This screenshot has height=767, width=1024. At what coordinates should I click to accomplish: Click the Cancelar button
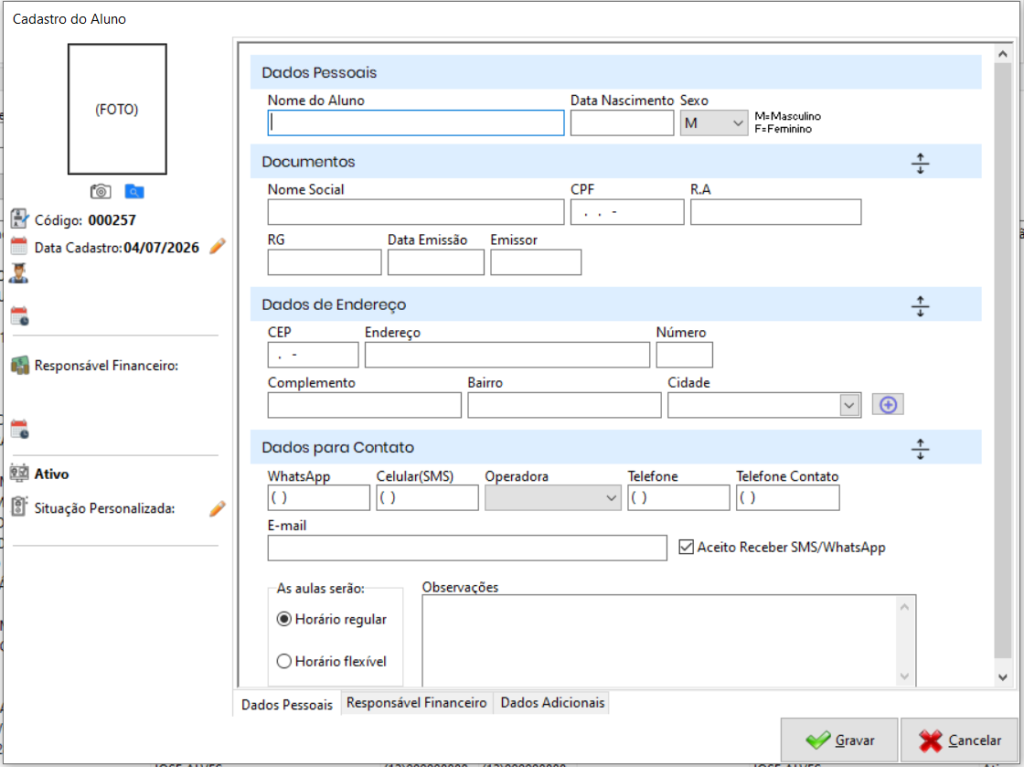pyautogui.click(x=959, y=740)
